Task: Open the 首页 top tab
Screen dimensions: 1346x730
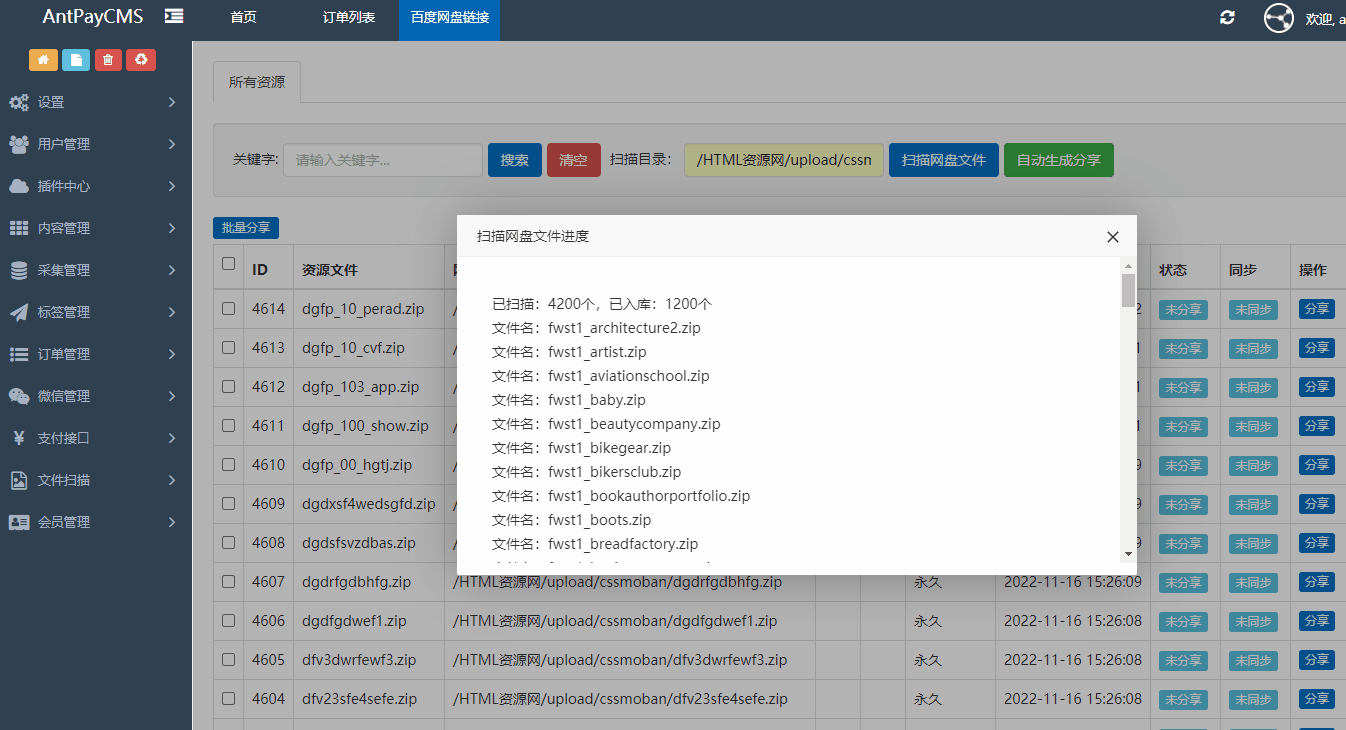Action: click(x=243, y=18)
